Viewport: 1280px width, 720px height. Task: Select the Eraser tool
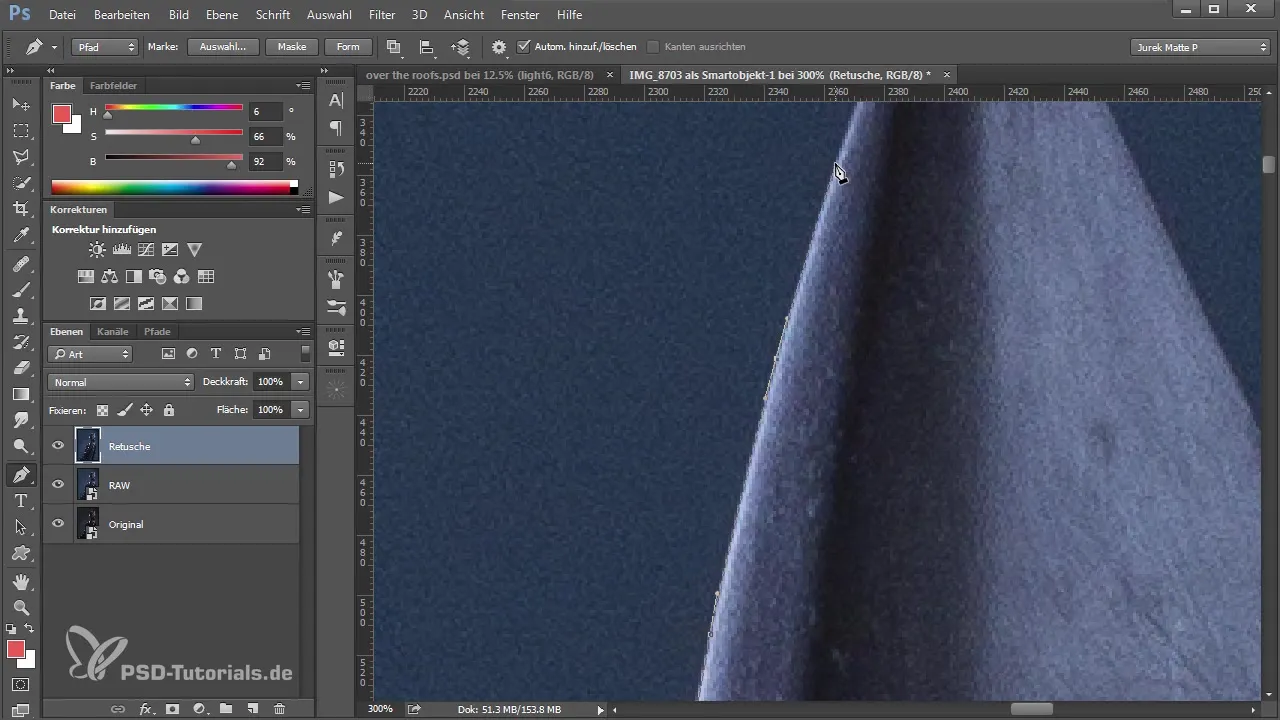tap(21, 368)
